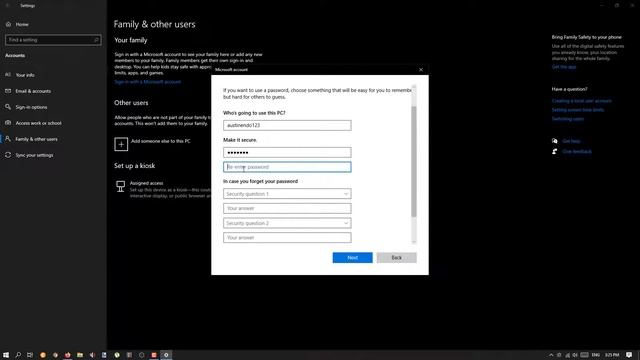
Task: Open Access work or school section
Action: click(38, 123)
